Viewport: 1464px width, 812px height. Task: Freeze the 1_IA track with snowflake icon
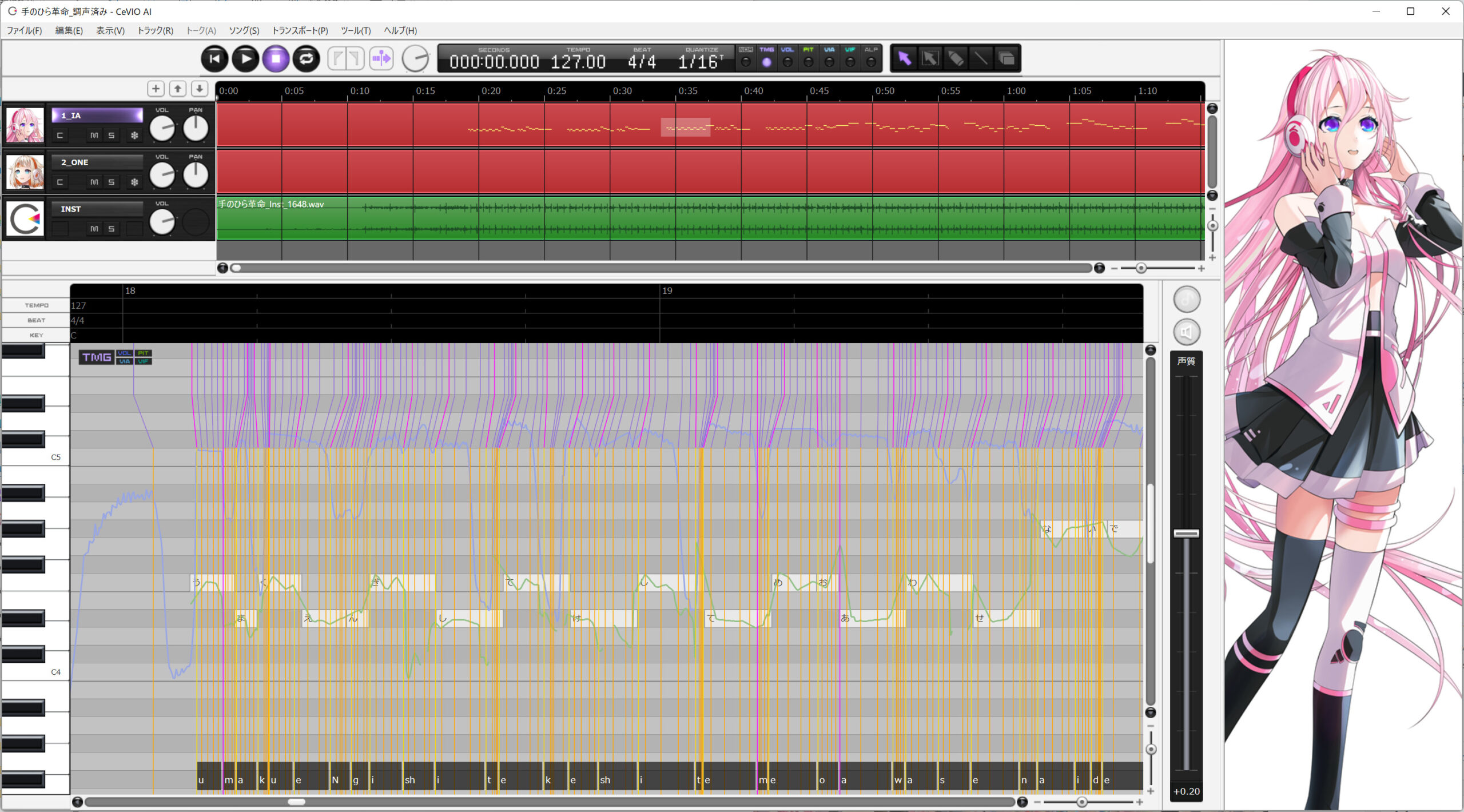(x=134, y=136)
